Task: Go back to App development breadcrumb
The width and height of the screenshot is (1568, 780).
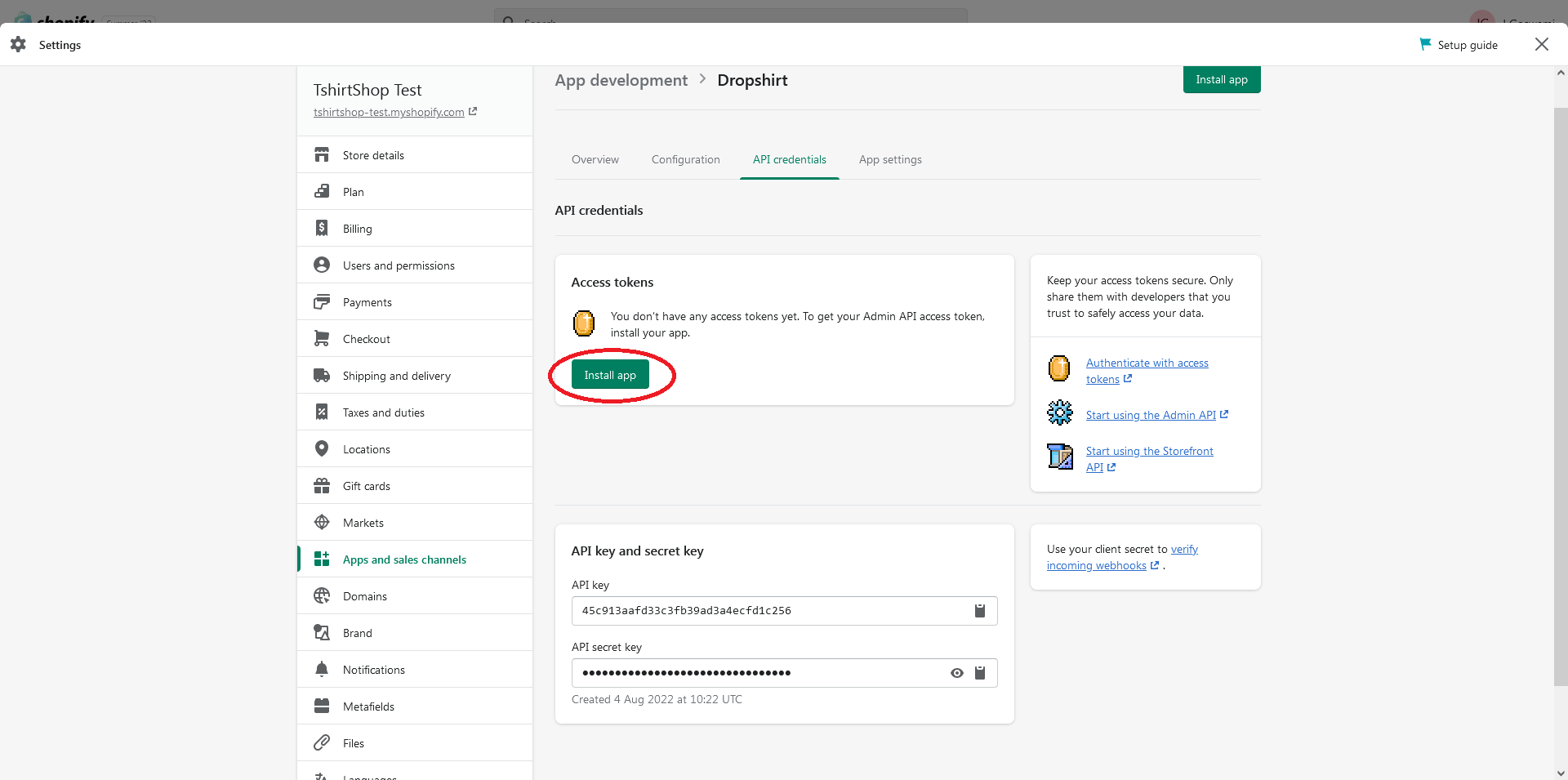Action: click(x=621, y=80)
